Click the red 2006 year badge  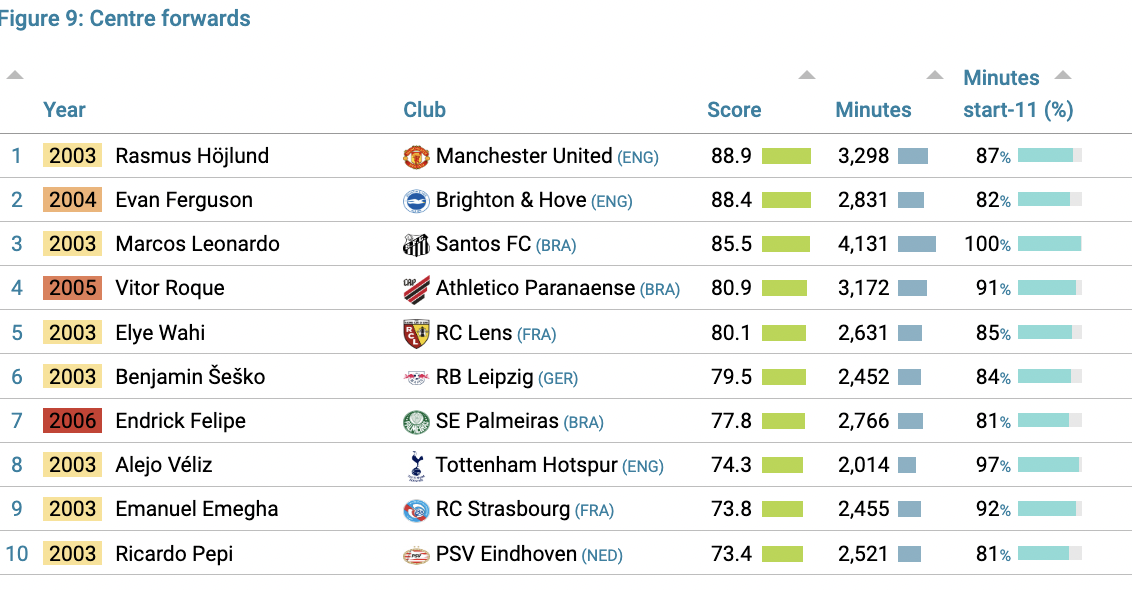coord(72,421)
